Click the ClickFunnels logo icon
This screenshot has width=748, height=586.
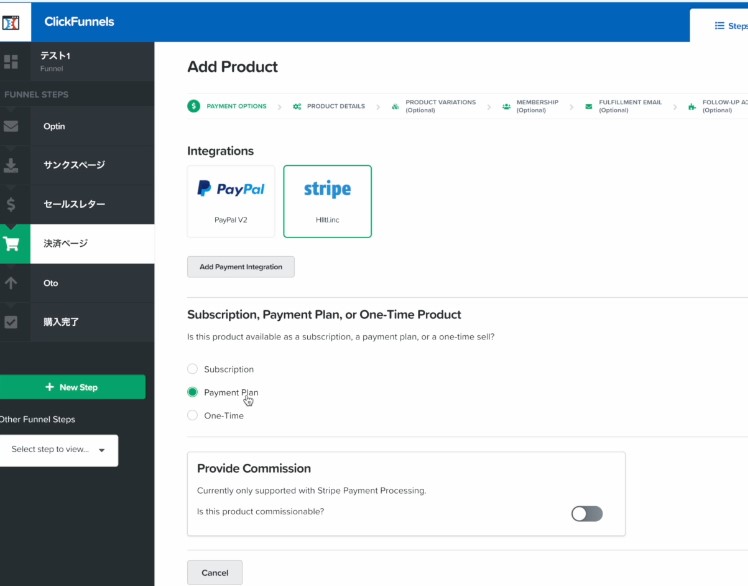click(x=10, y=22)
